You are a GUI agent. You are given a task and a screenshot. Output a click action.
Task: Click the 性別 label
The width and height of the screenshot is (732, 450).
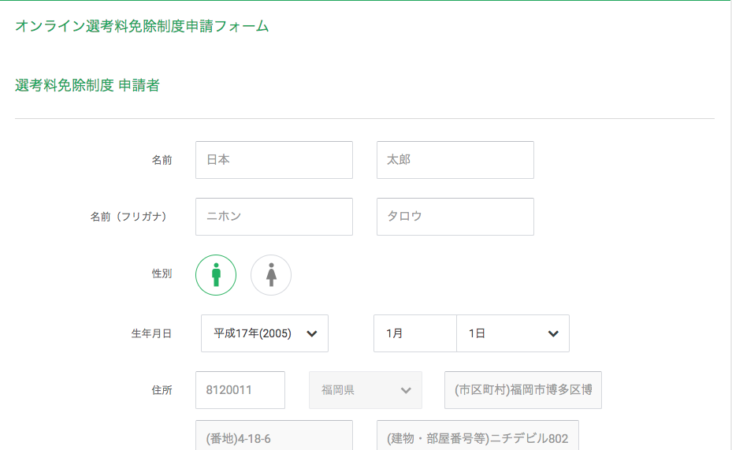[162, 274]
